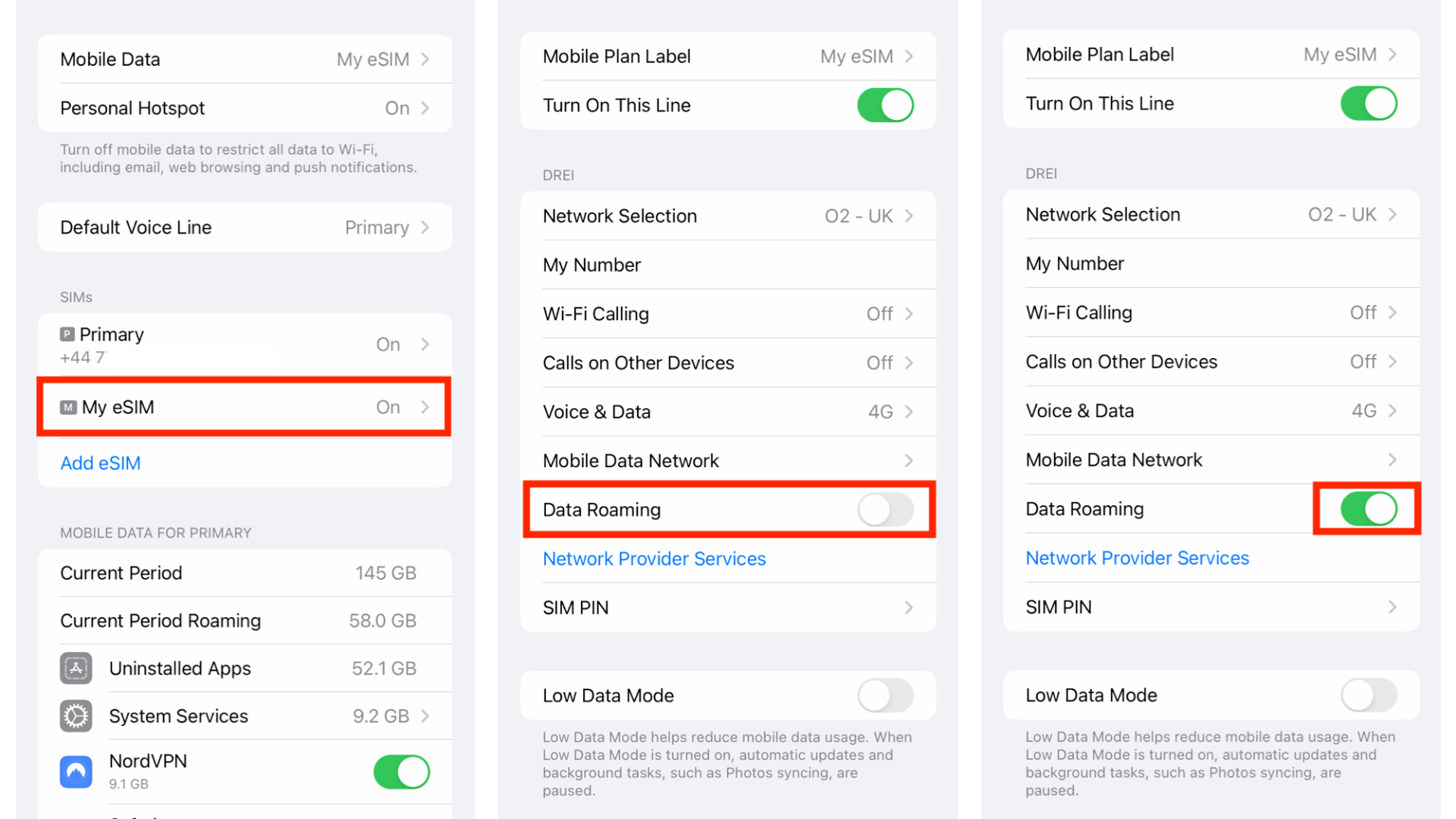This screenshot has height=819, width=1456.
Task: Disable NordVPN mobile data toggle
Action: (401, 772)
